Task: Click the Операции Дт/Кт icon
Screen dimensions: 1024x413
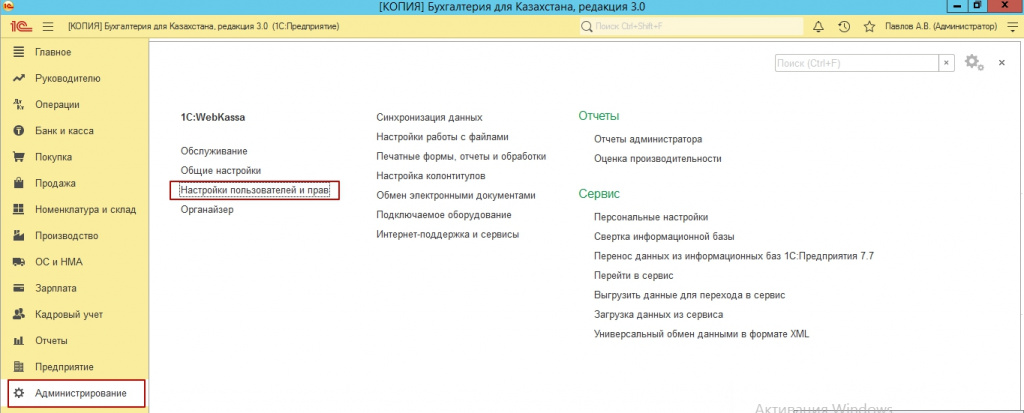Action: pyautogui.click(x=19, y=105)
